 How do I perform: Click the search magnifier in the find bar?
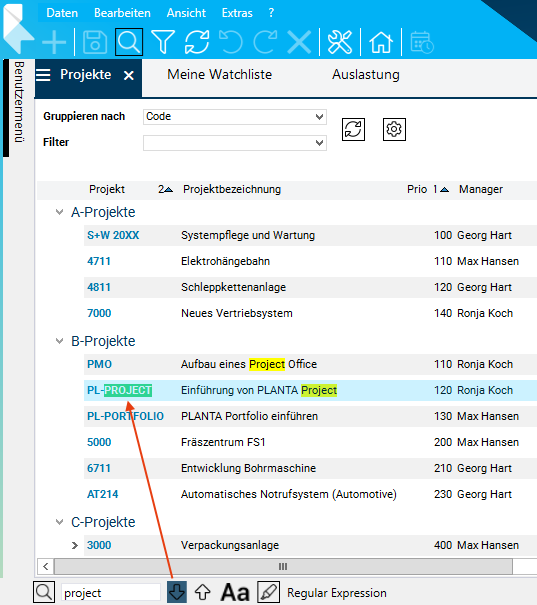44,592
